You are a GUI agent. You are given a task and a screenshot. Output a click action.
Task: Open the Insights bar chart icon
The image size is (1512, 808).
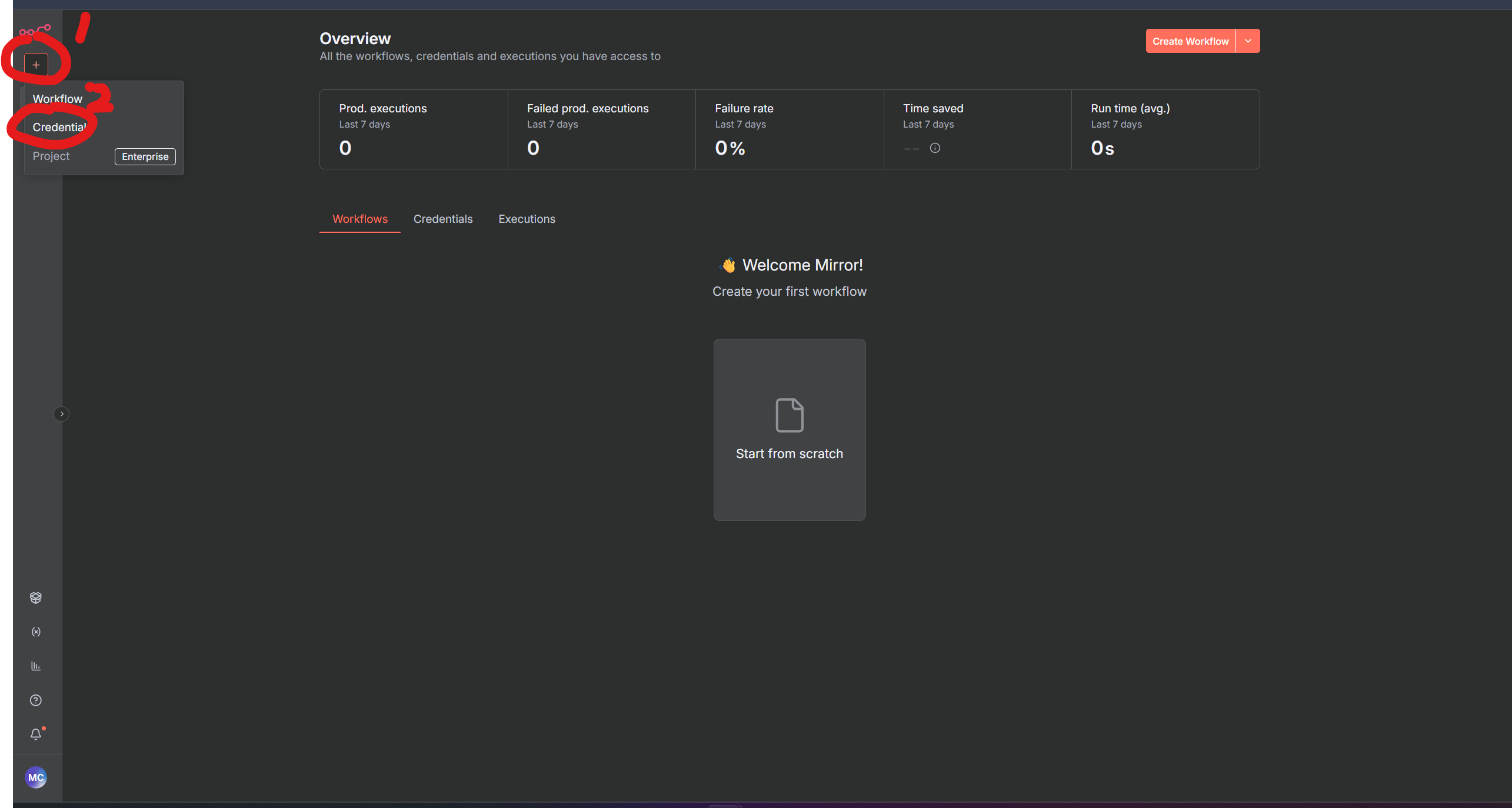36,666
